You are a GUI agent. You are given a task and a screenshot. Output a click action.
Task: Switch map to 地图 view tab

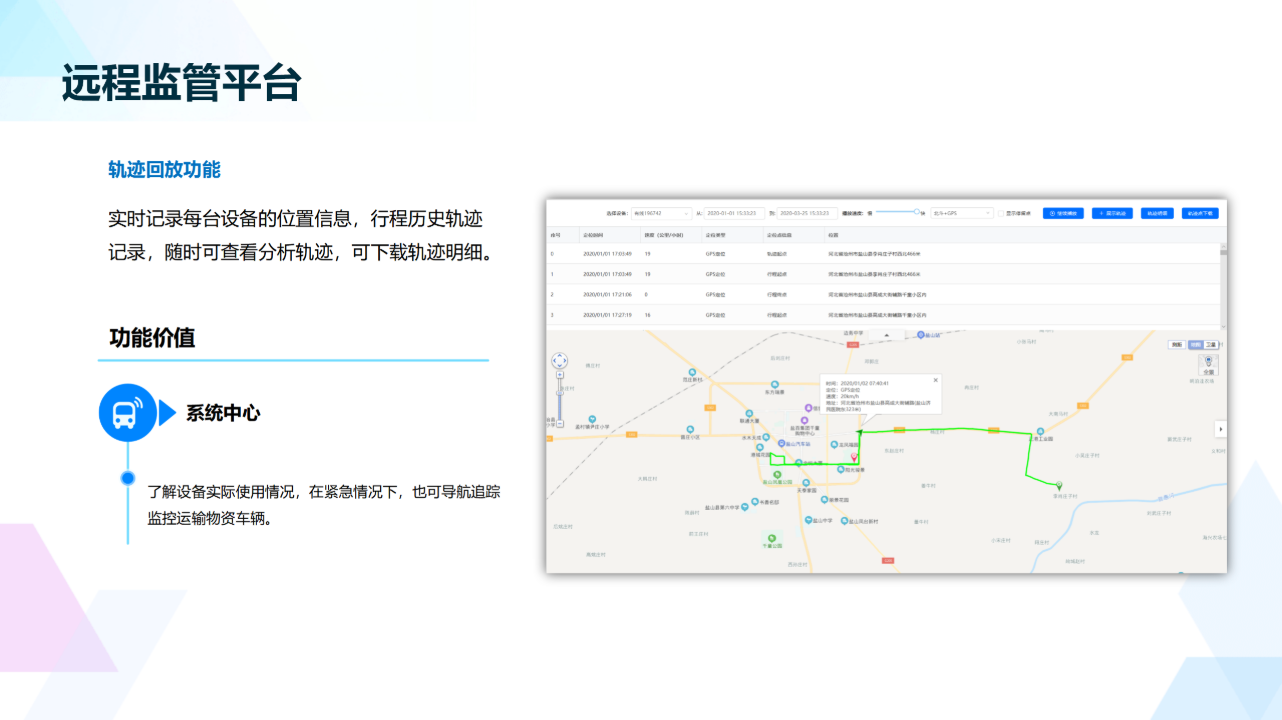(x=1195, y=344)
